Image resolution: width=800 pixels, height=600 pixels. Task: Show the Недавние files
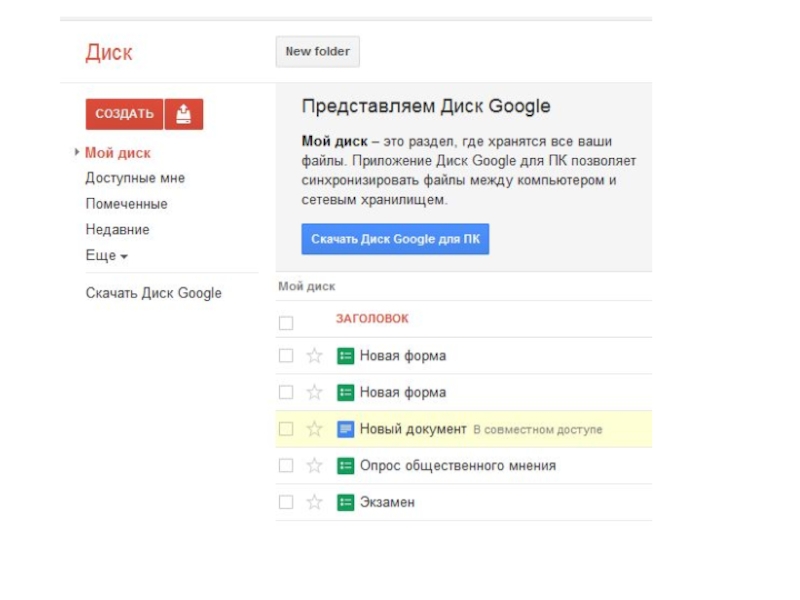117,230
